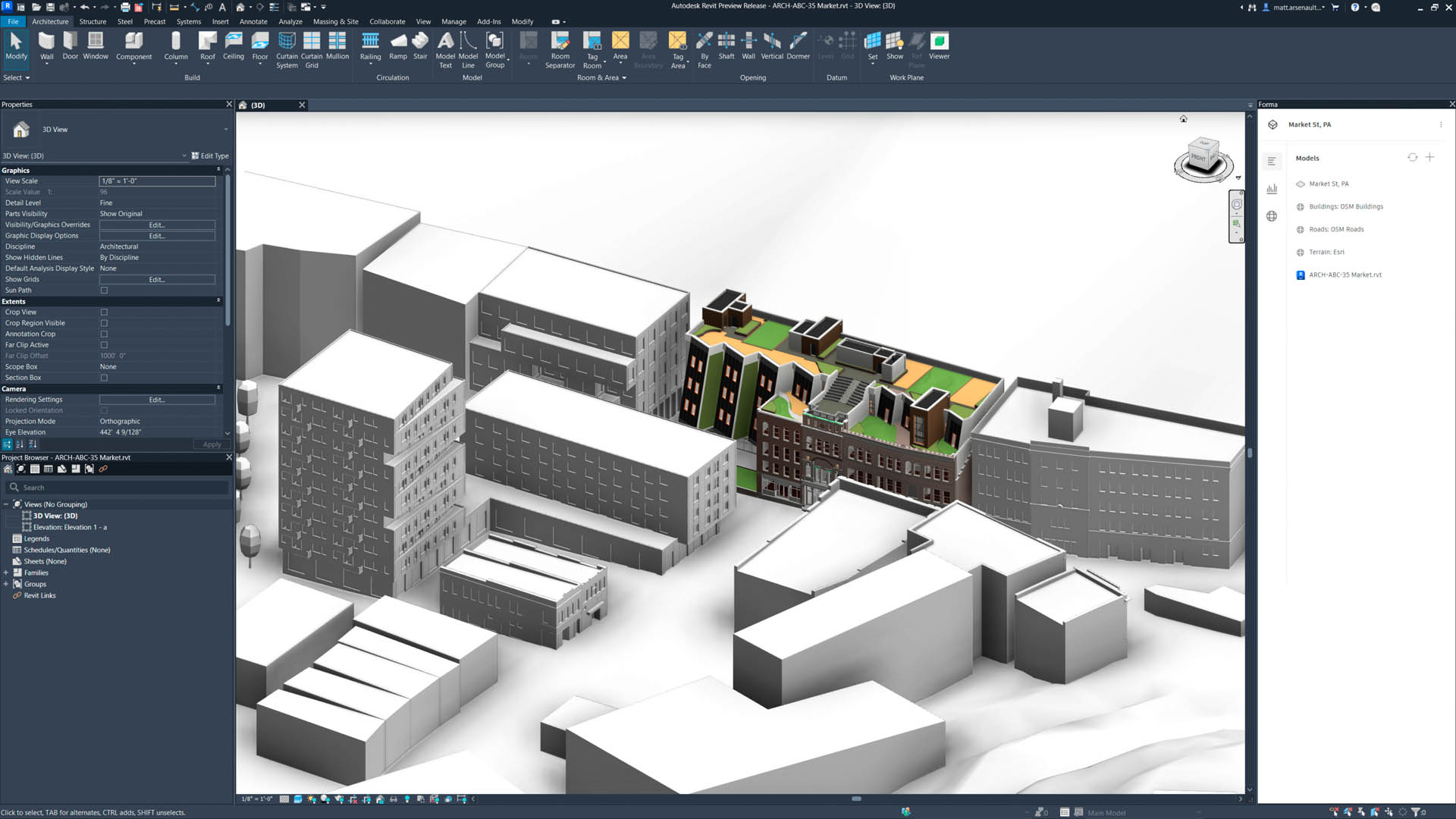Open the Manage ribbon tab
Image resolution: width=1456 pixels, height=819 pixels.
coord(453,21)
